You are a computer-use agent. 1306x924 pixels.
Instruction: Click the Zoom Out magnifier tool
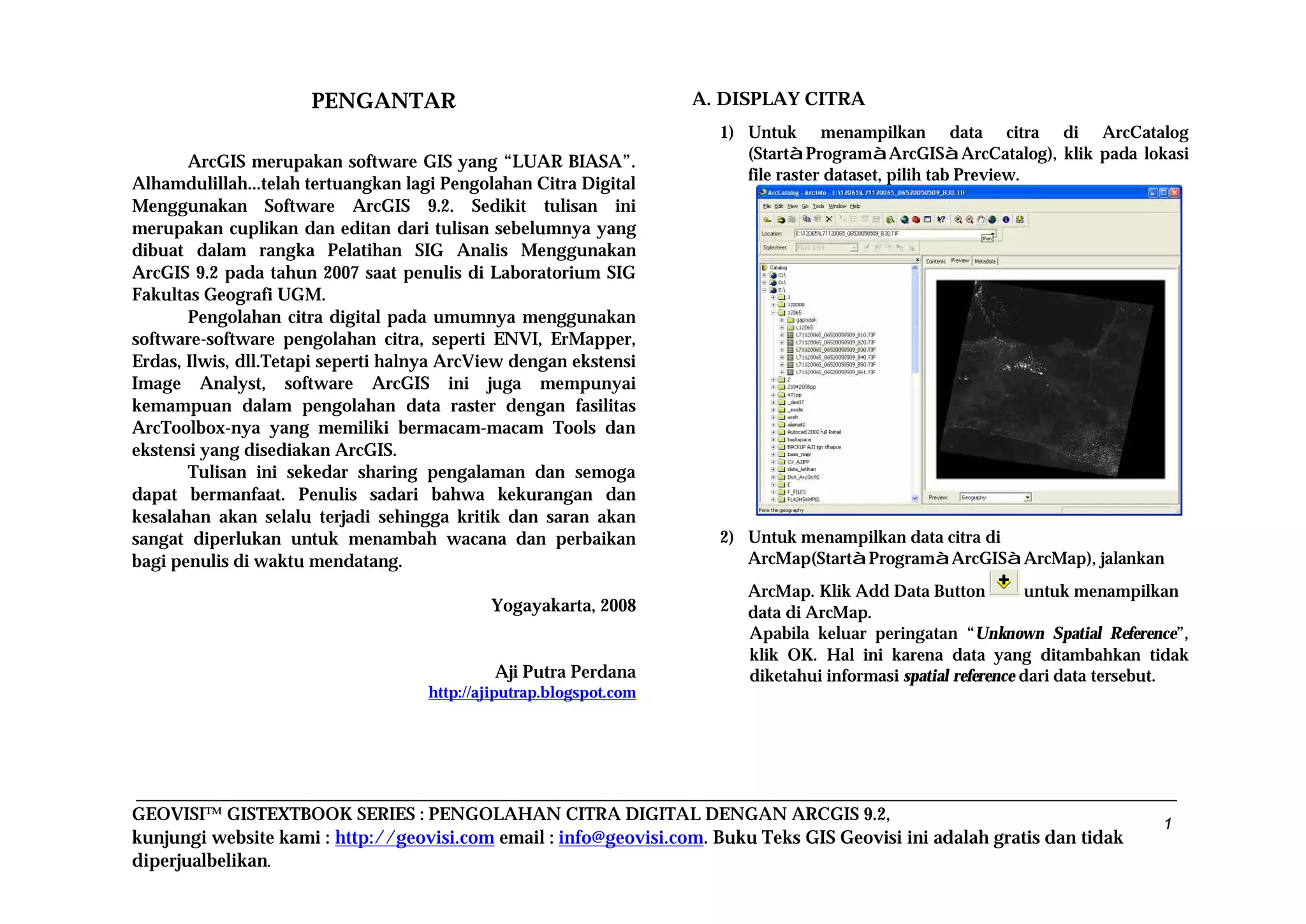(969, 219)
